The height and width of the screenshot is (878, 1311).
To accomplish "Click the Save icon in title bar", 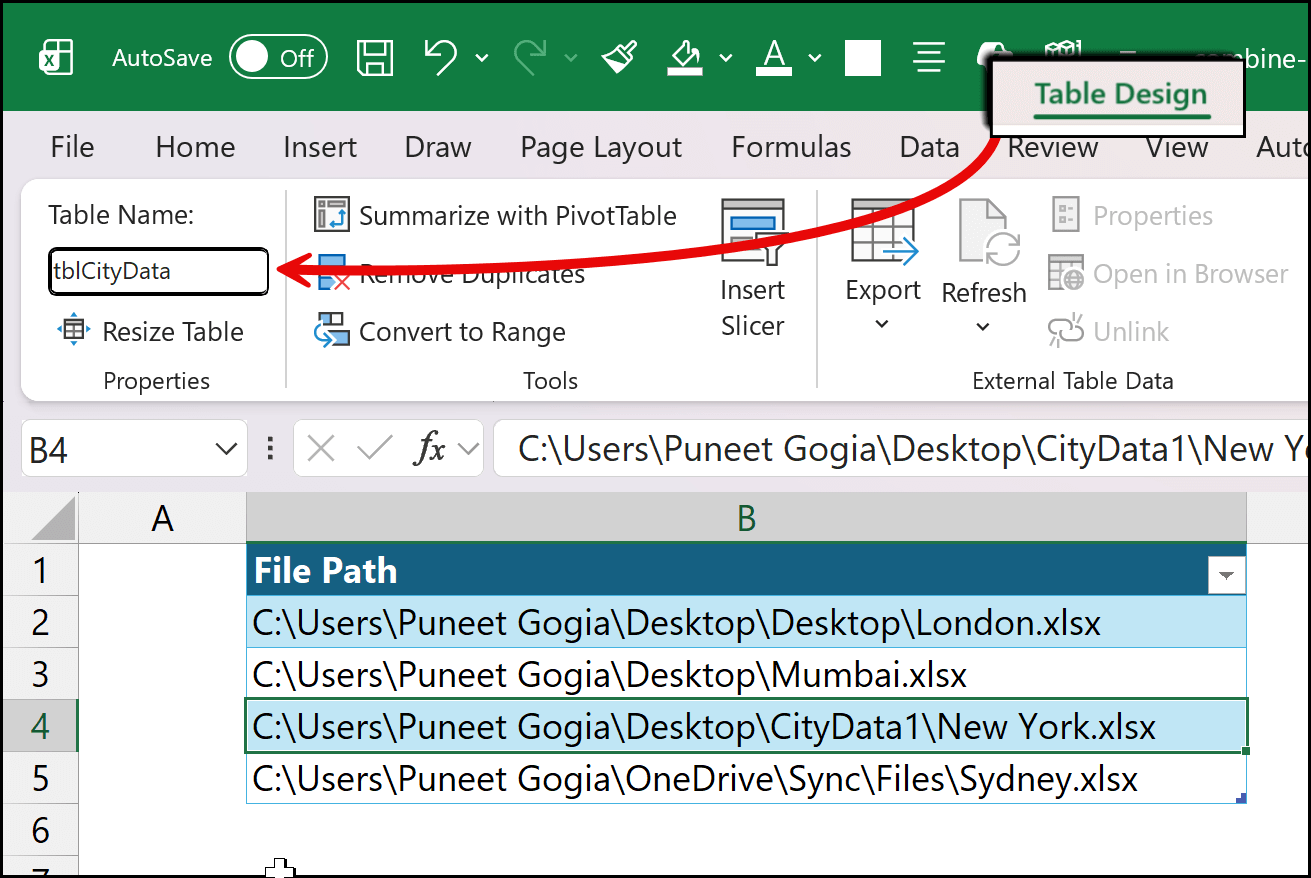I will pyautogui.click(x=375, y=57).
